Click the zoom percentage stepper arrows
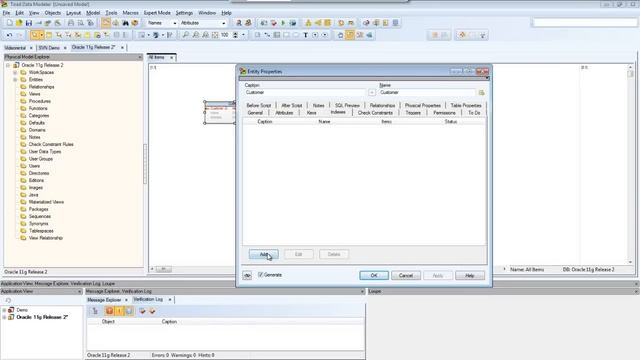 [235, 35]
